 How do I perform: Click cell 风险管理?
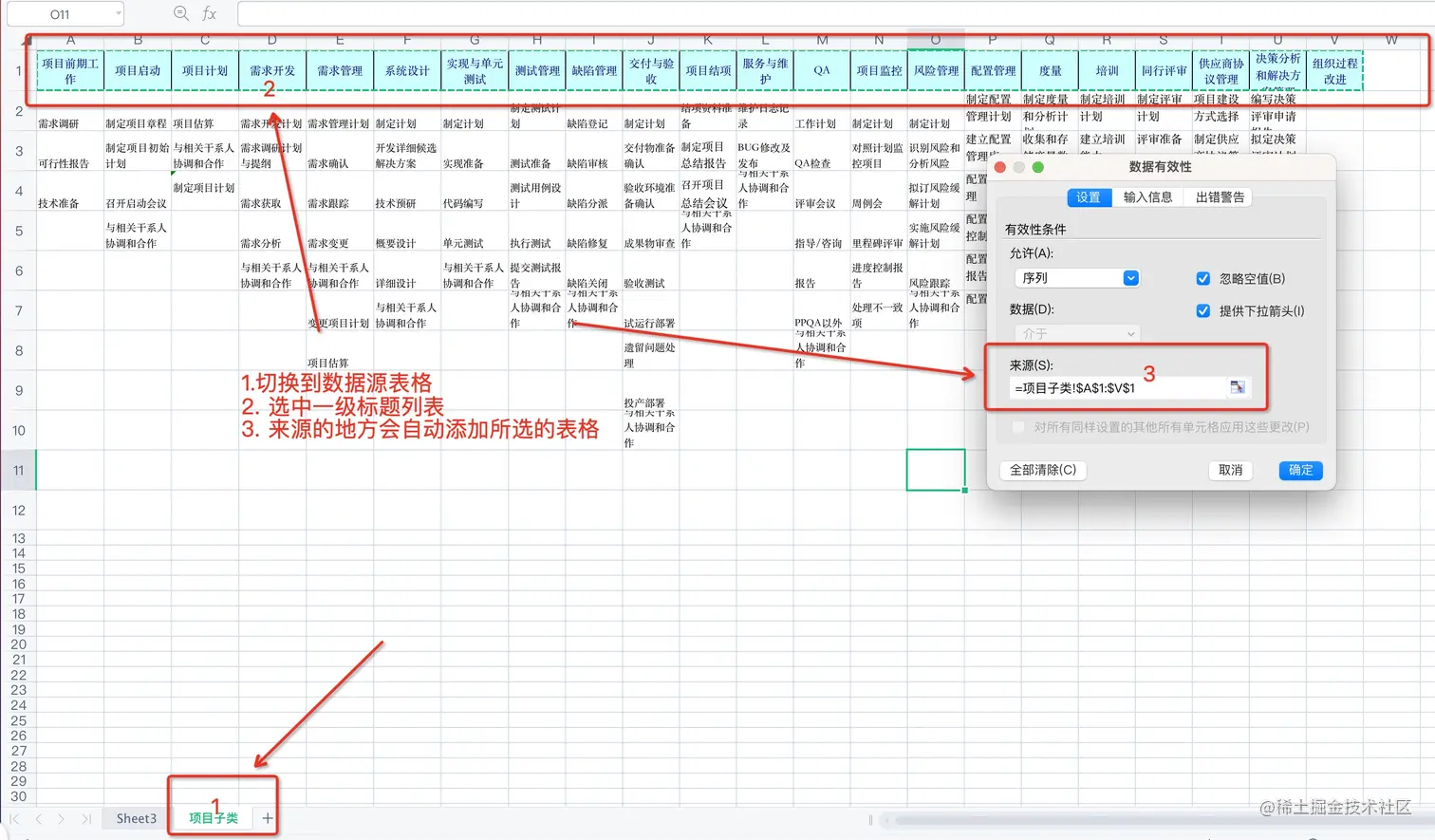[936, 71]
